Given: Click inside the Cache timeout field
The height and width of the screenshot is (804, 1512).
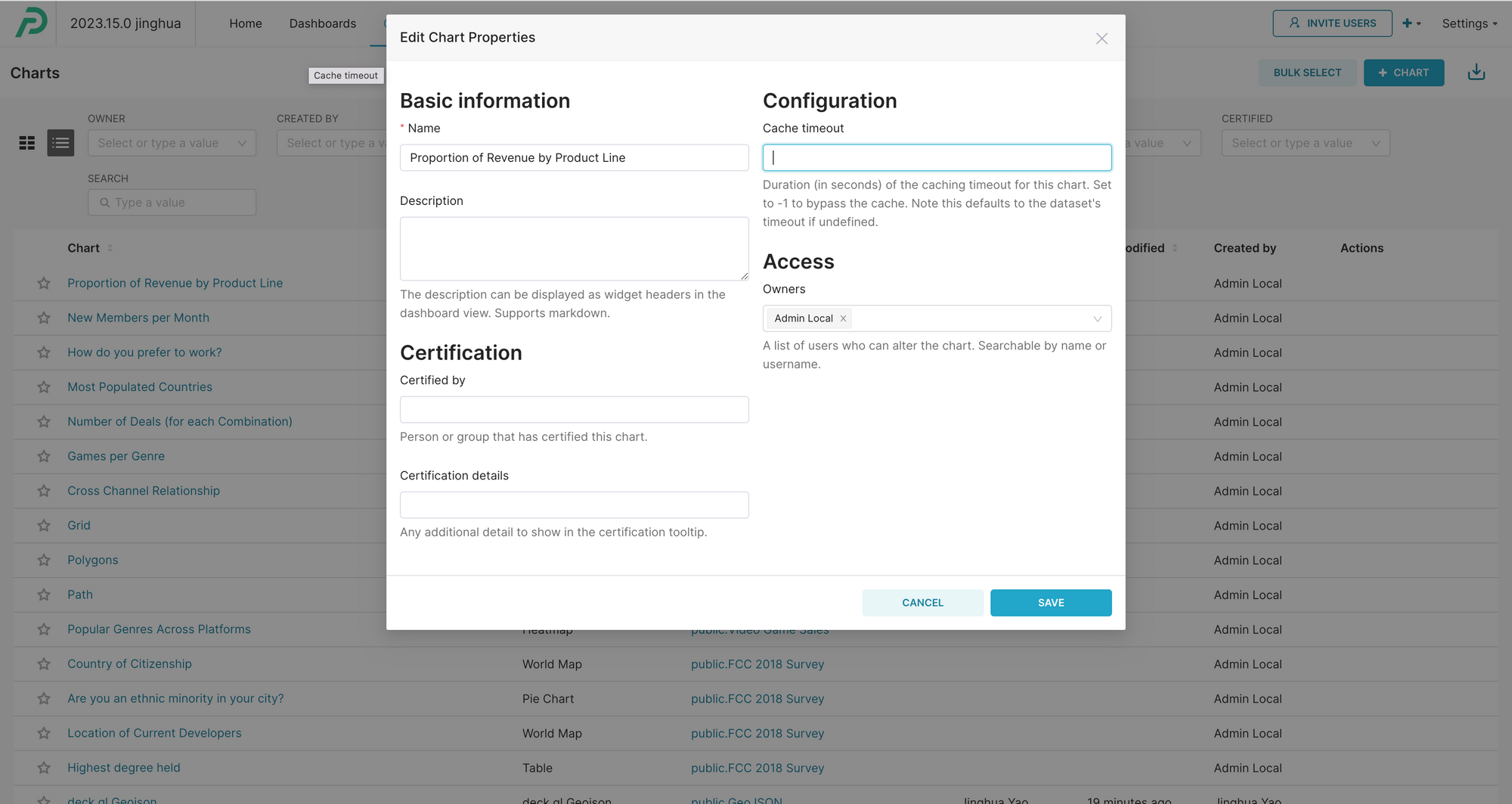Looking at the screenshot, I should pyautogui.click(x=937, y=157).
